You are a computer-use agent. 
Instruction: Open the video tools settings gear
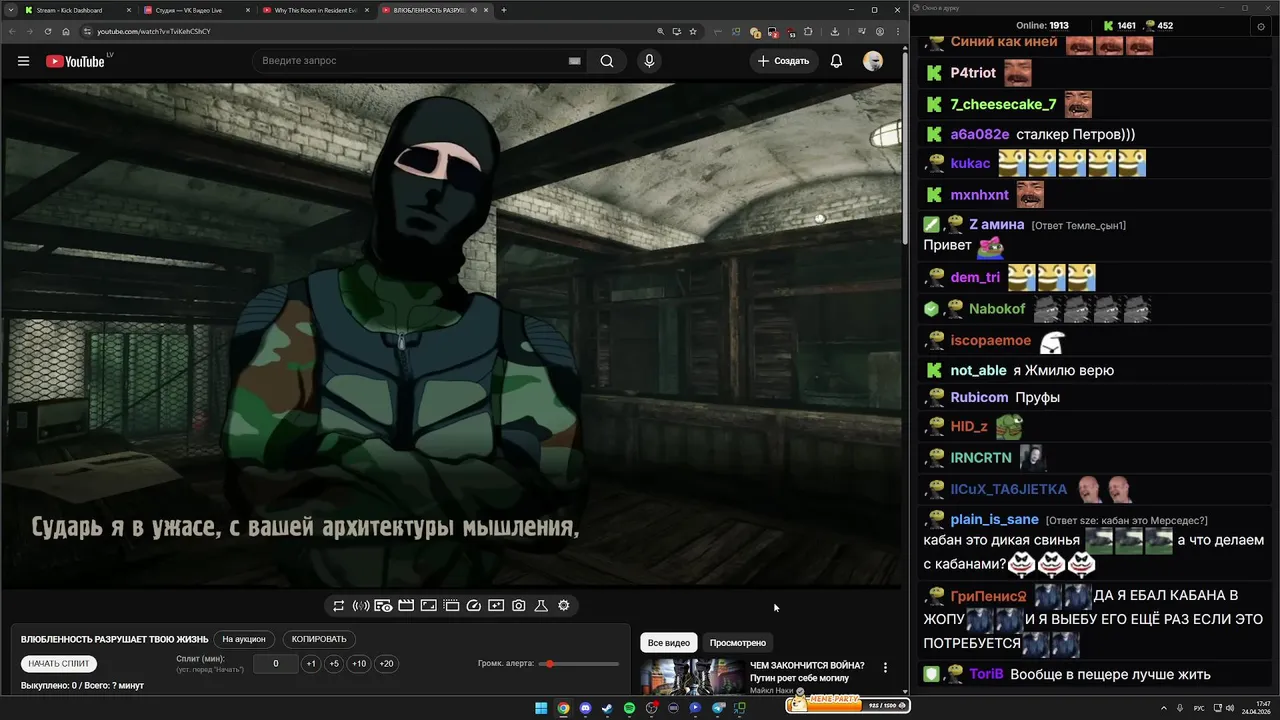pos(564,606)
